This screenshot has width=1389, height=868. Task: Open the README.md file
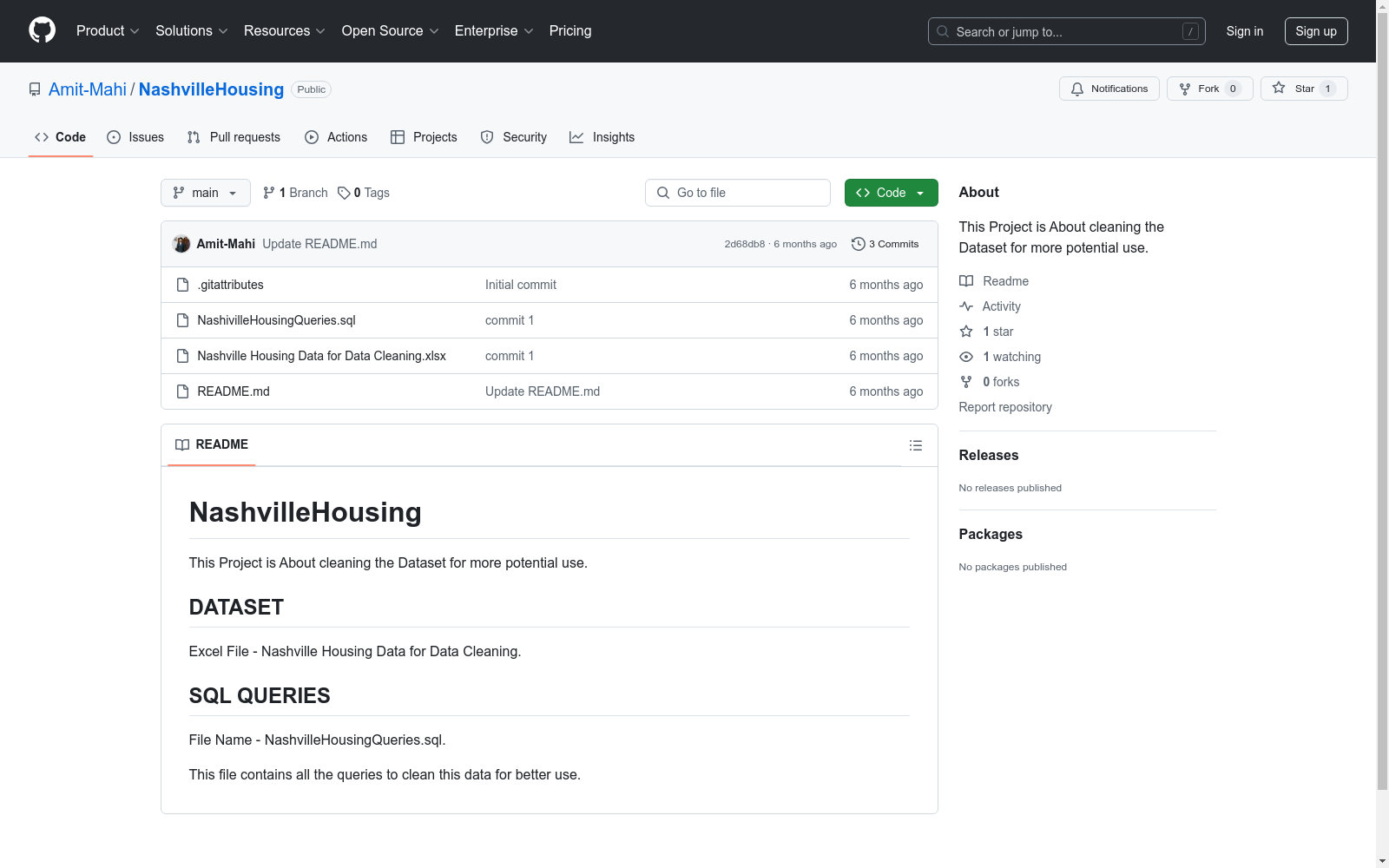tap(234, 391)
